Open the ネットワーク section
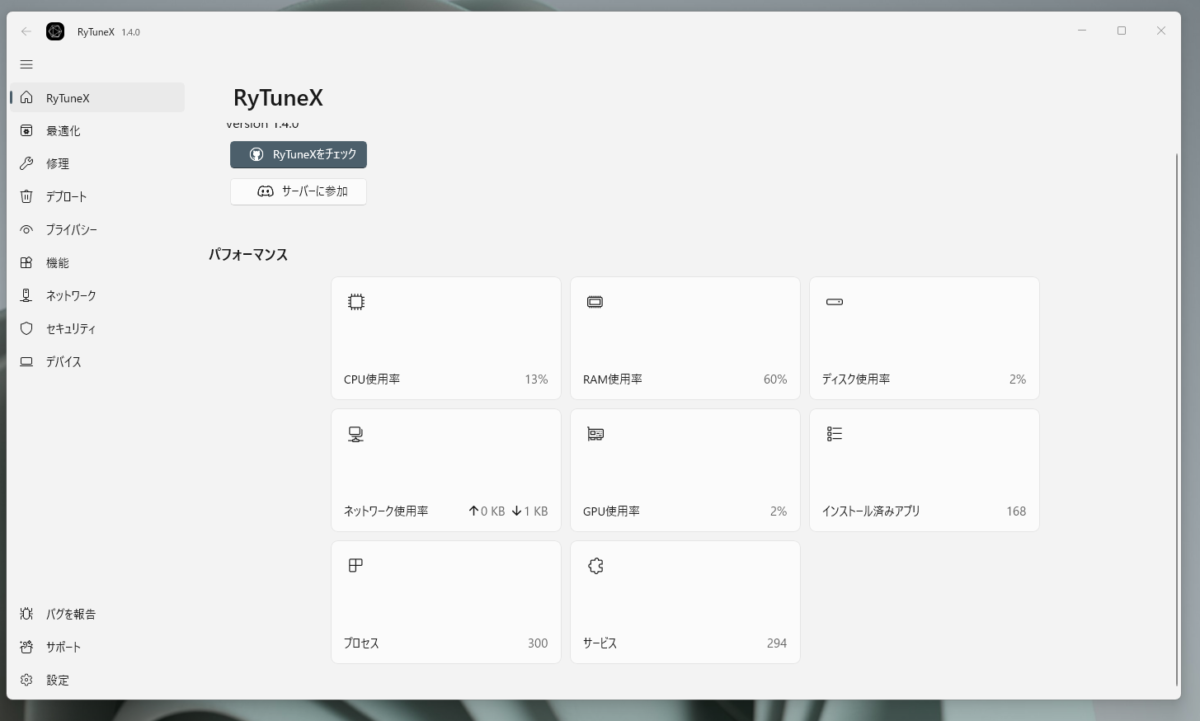Screen dimensions: 1200x721 coord(97,296)
